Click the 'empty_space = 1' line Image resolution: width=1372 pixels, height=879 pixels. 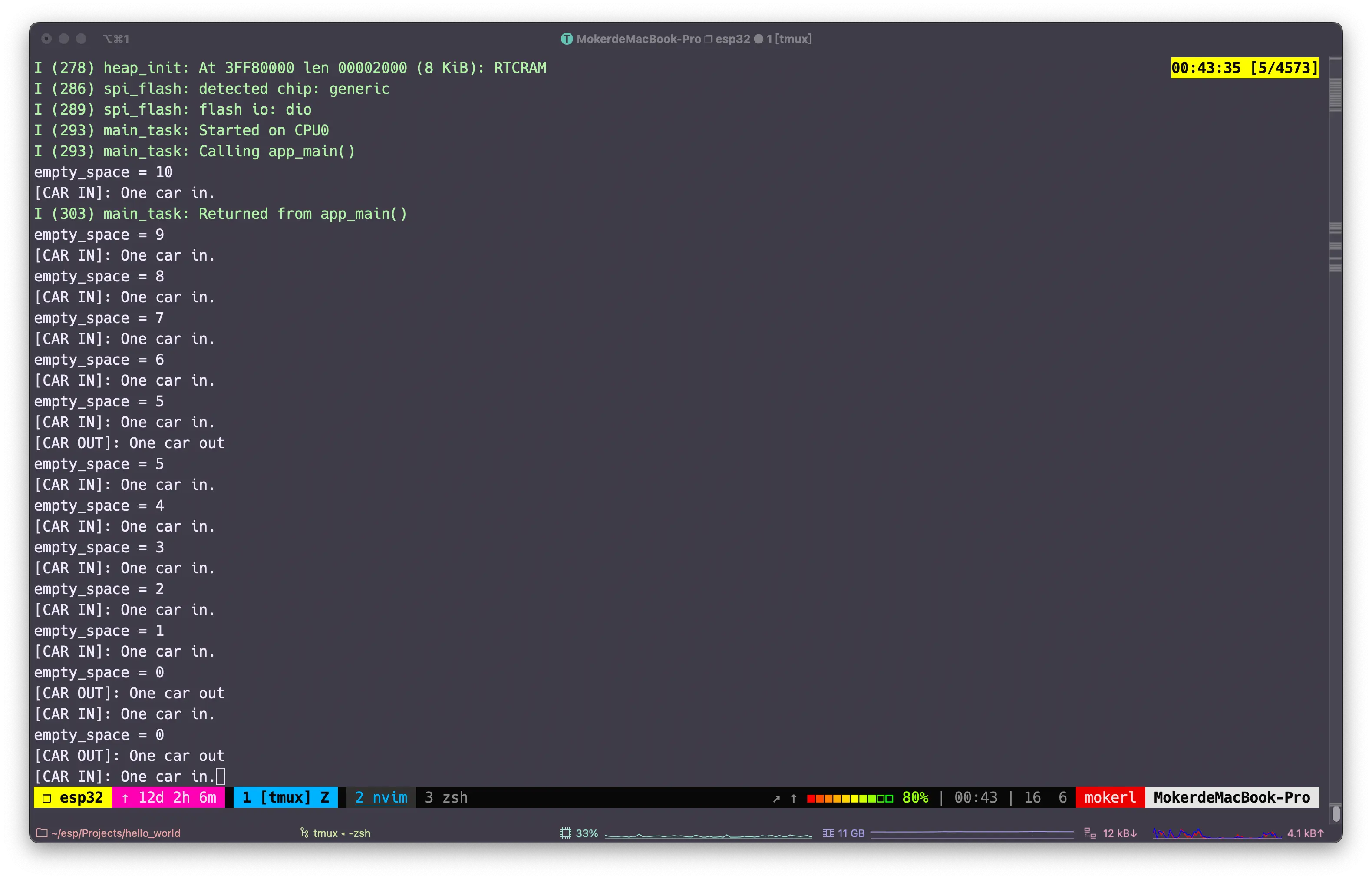99,631
